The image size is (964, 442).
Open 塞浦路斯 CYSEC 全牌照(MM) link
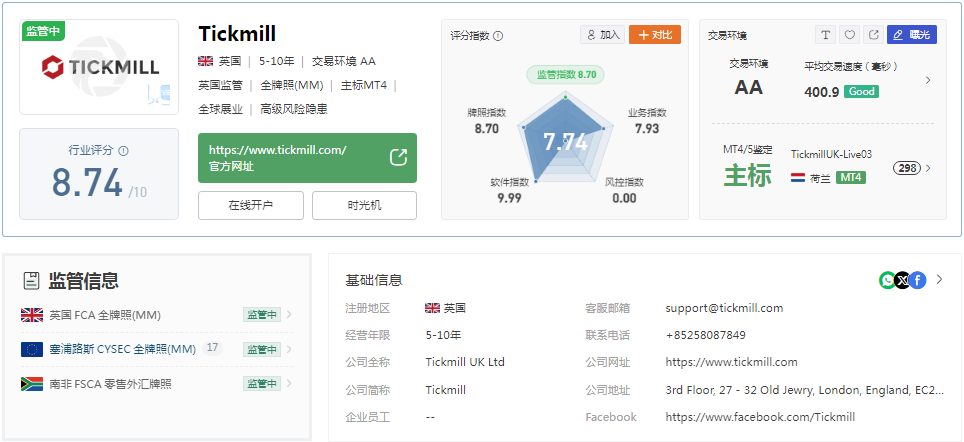[x=123, y=349]
